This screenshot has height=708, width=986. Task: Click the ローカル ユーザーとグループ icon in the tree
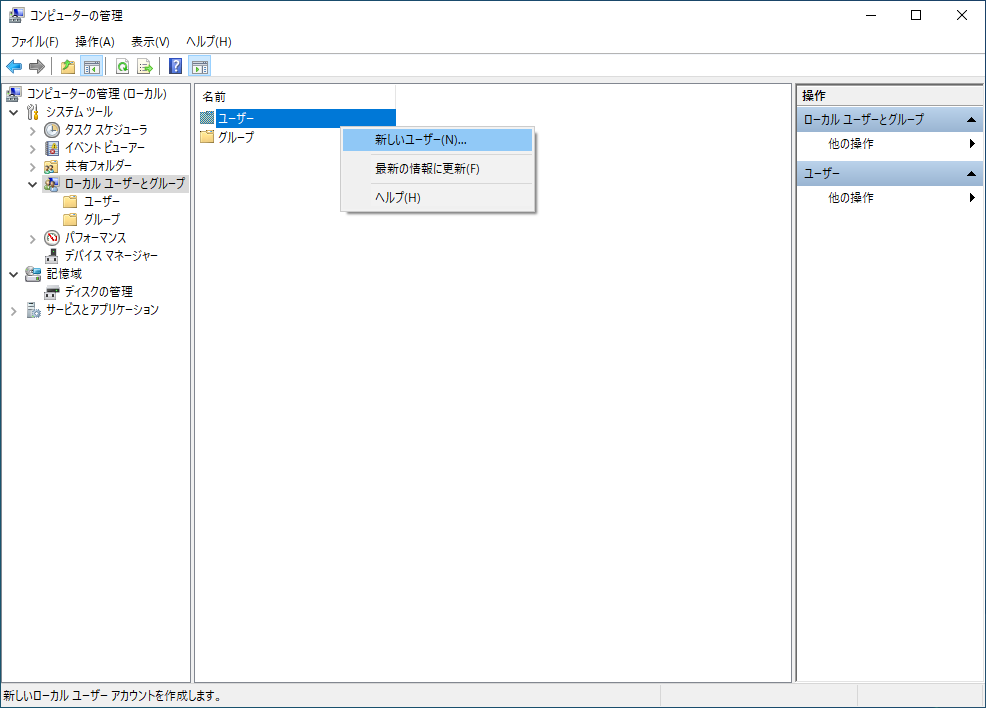[x=52, y=184]
